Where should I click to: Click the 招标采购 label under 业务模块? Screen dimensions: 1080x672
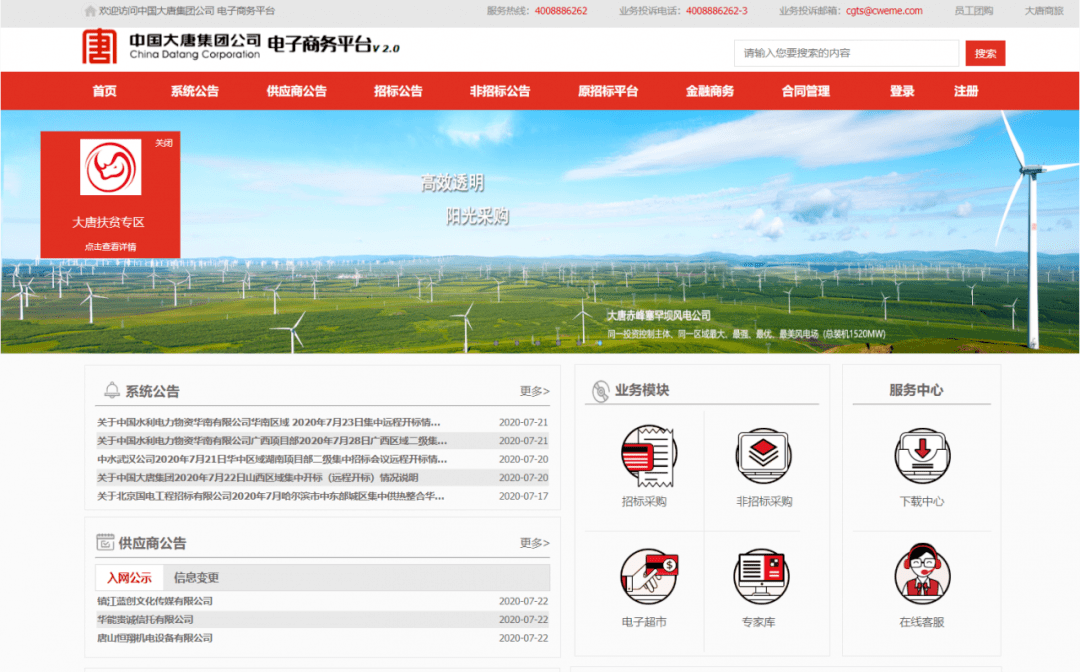(644, 502)
